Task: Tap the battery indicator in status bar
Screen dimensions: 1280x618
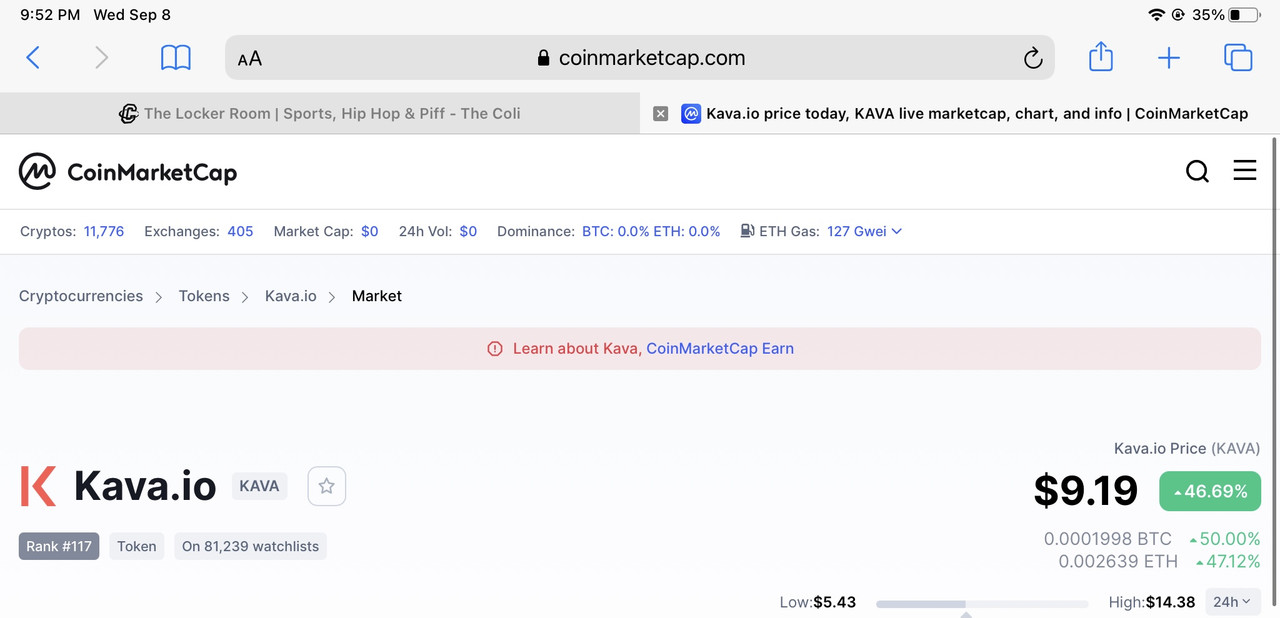Action: click(1244, 15)
